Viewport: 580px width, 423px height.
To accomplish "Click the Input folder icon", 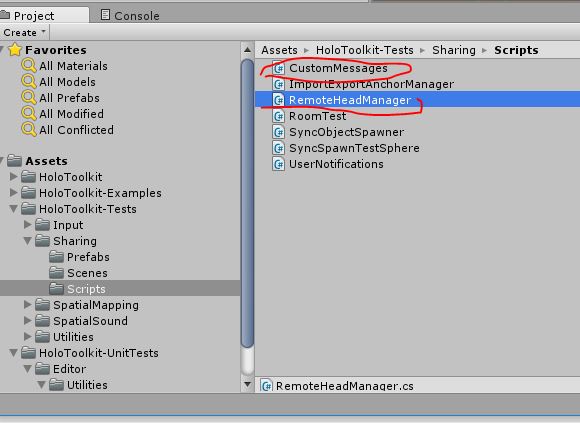I will point(43,224).
